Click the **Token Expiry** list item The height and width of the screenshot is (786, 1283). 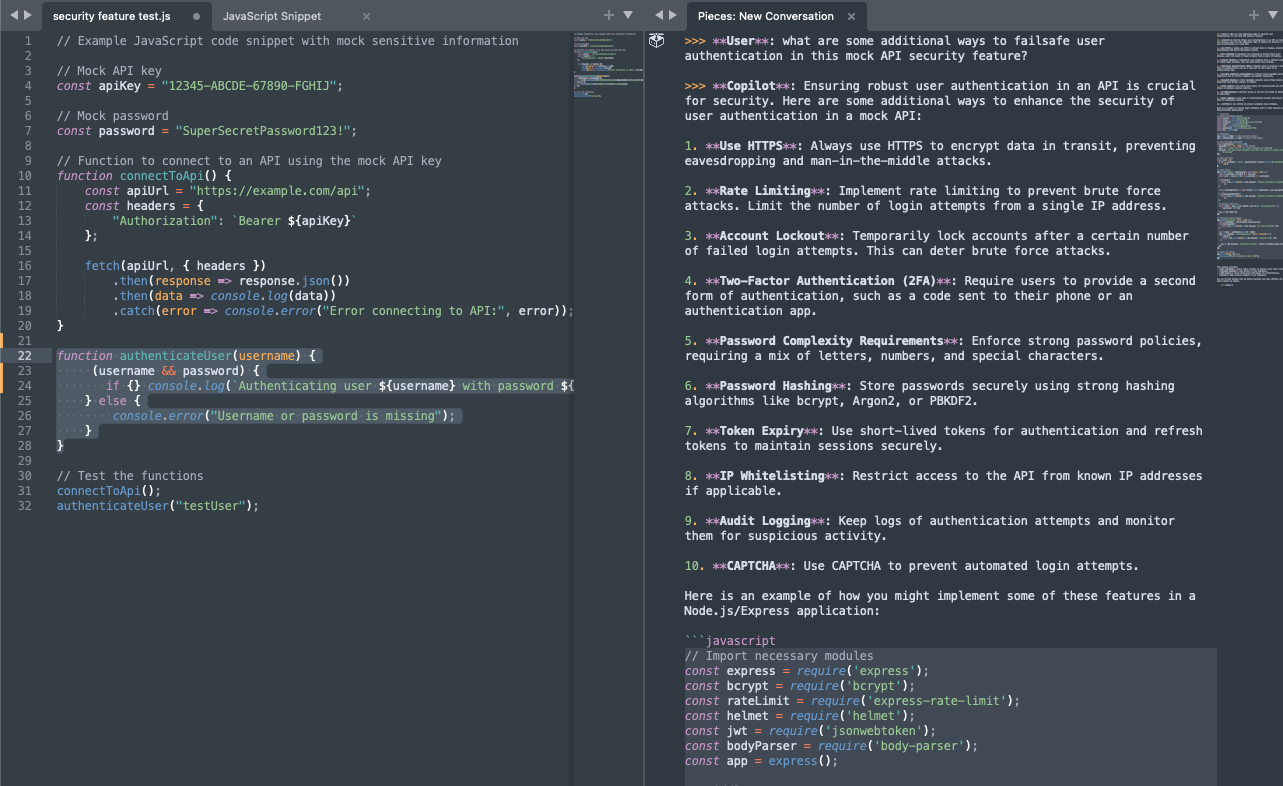(x=944, y=438)
